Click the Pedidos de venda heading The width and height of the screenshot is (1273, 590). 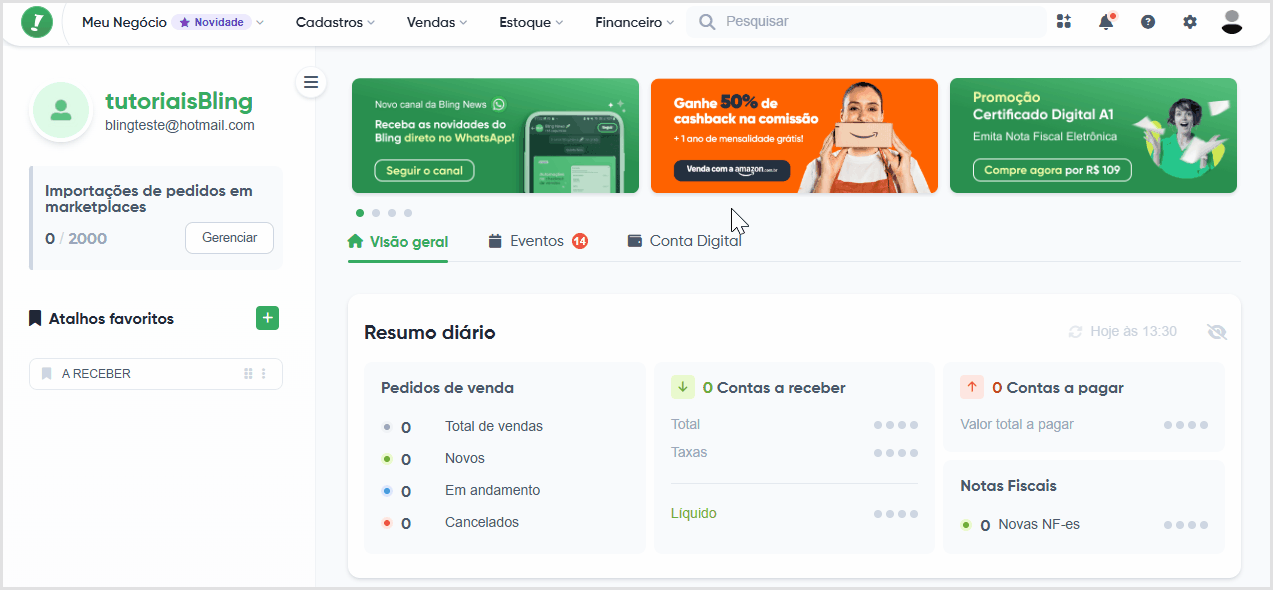tap(448, 388)
